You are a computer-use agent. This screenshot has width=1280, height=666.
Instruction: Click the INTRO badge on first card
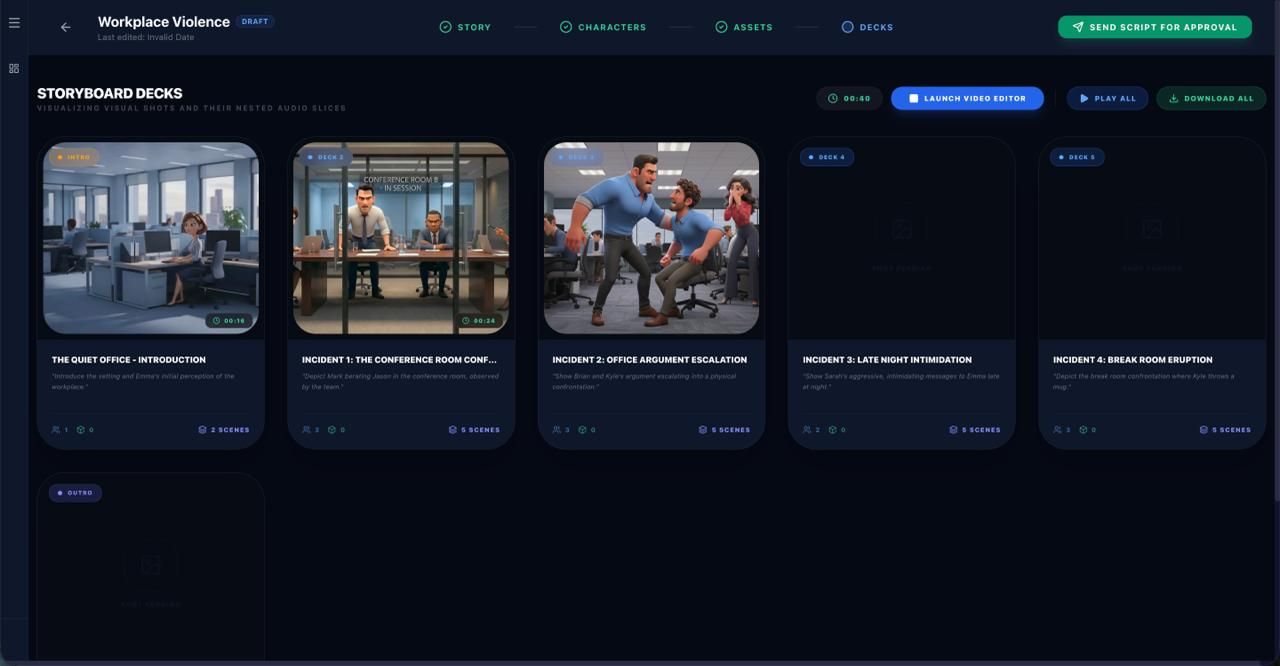click(x=73, y=157)
